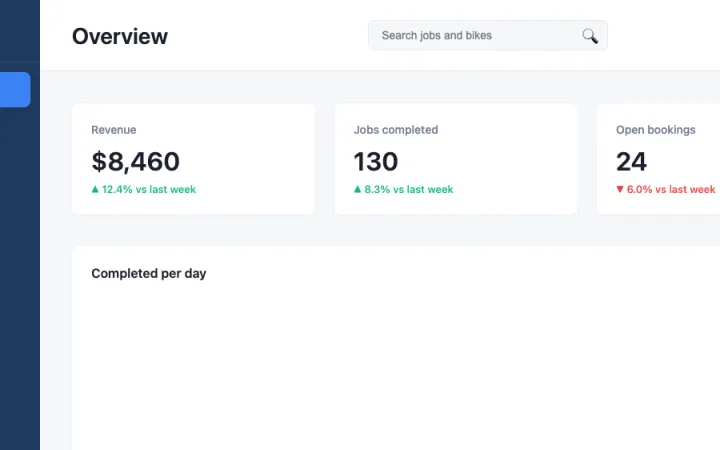The height and width of the screenshot is (450, 720).
Task: Click the 12.4% vs last week change
Action: tap(144, 189)
